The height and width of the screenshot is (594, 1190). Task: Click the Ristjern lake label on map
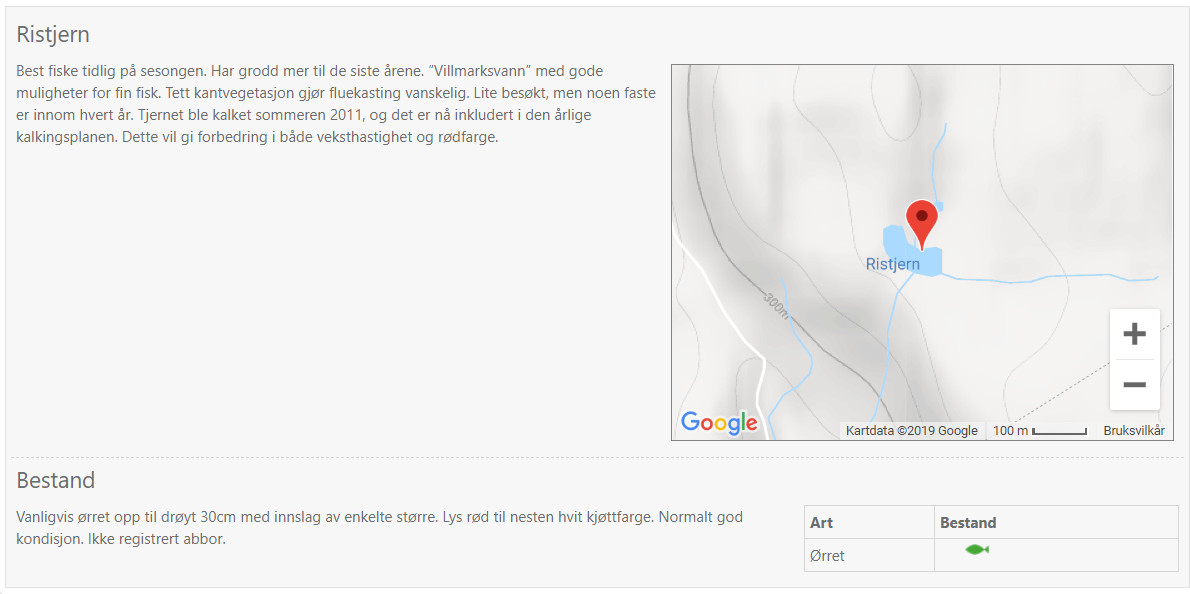[x=892, y=265]
